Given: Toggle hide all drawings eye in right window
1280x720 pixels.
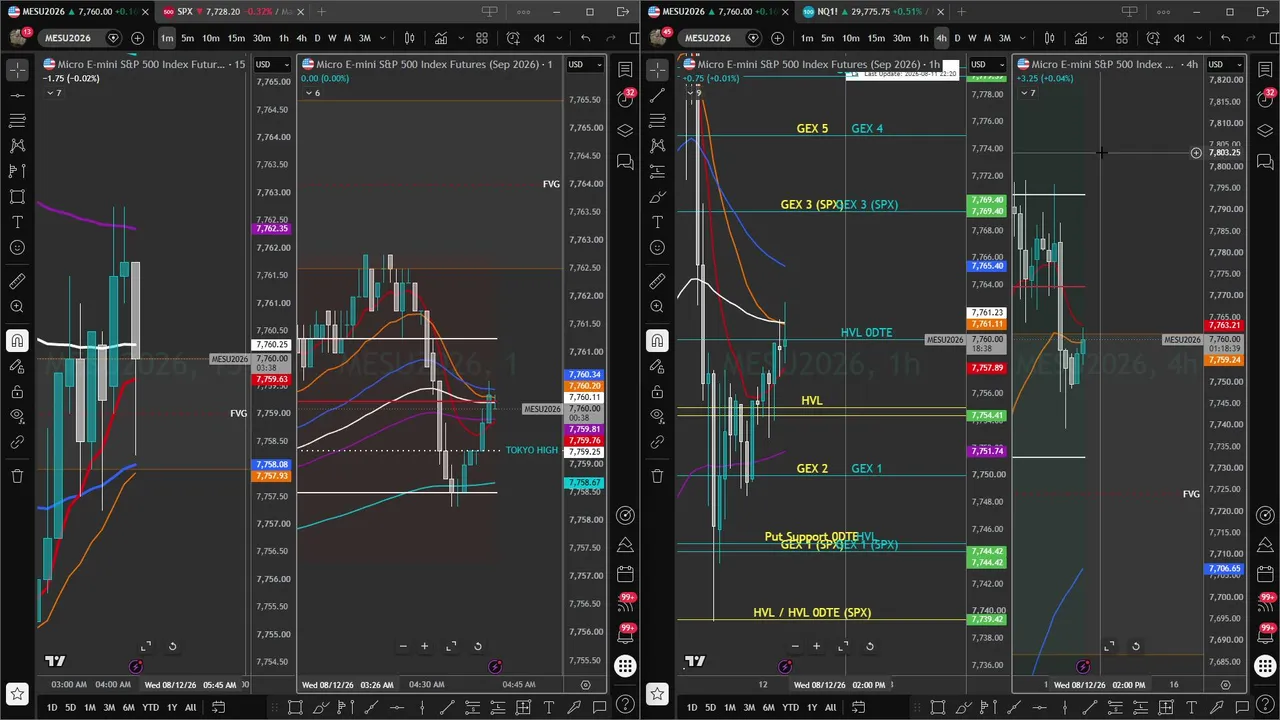Looking at the screenshot, I should [657, 416].
